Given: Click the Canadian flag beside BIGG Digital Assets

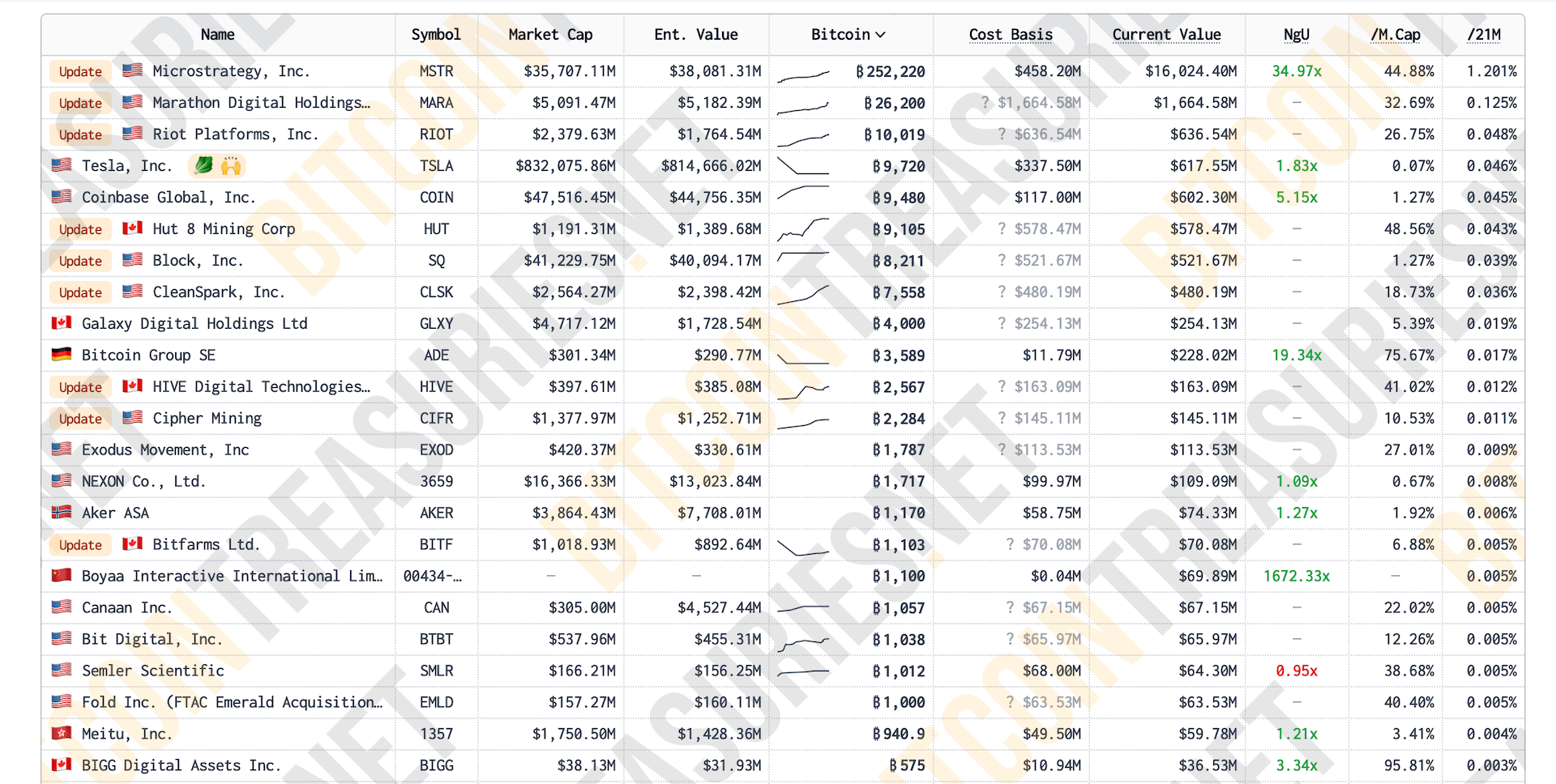Looking at the screenshot, I should (62, 765).
